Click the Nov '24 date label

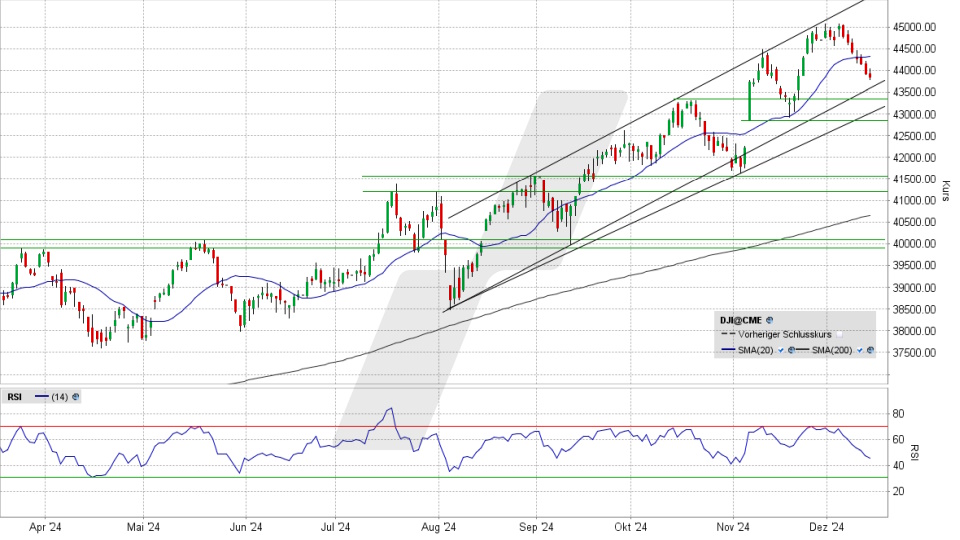[733, 527]
